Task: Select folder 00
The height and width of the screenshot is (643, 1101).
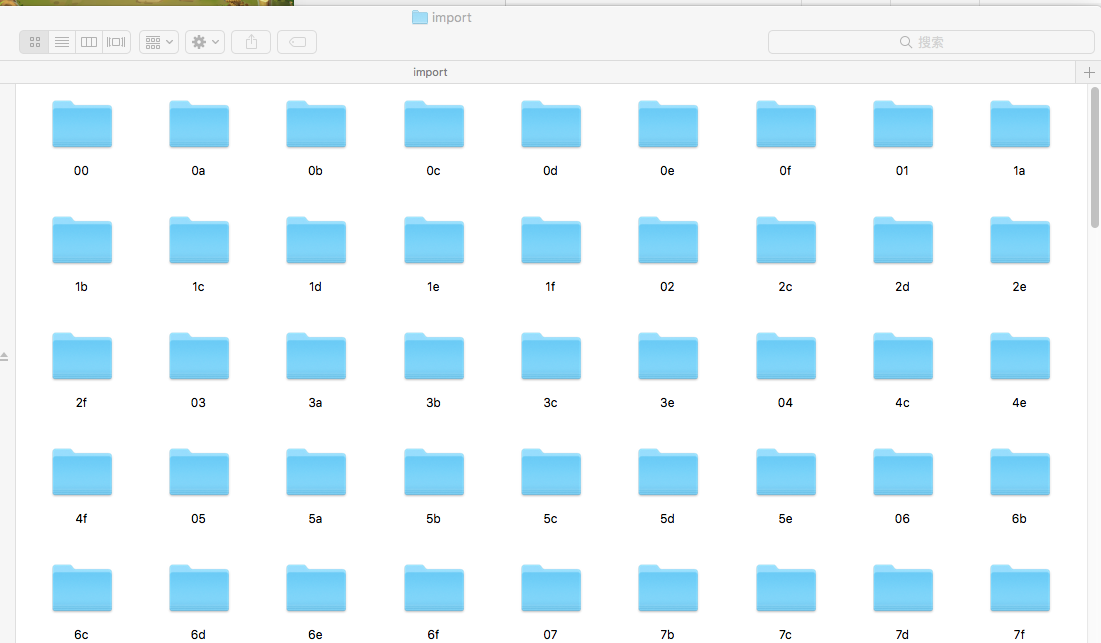Action: tap(81, 124)
